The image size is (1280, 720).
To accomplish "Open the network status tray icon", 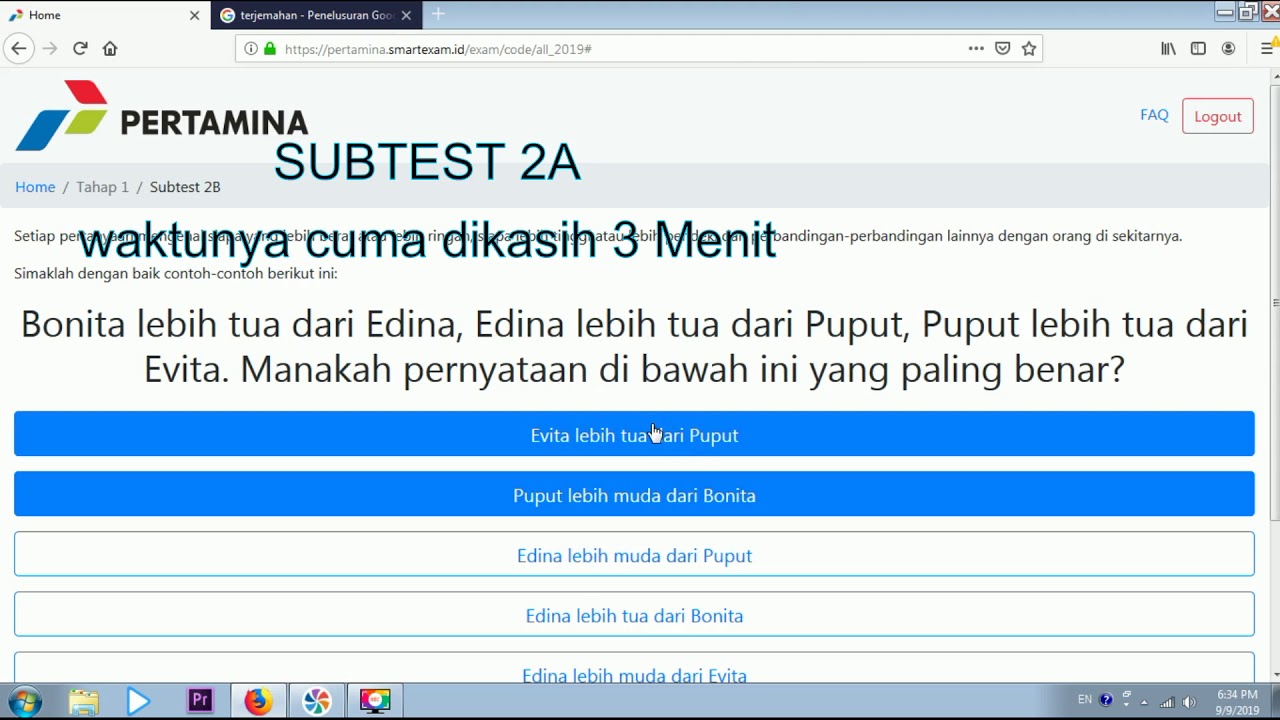I will (x=1167, y=701).
